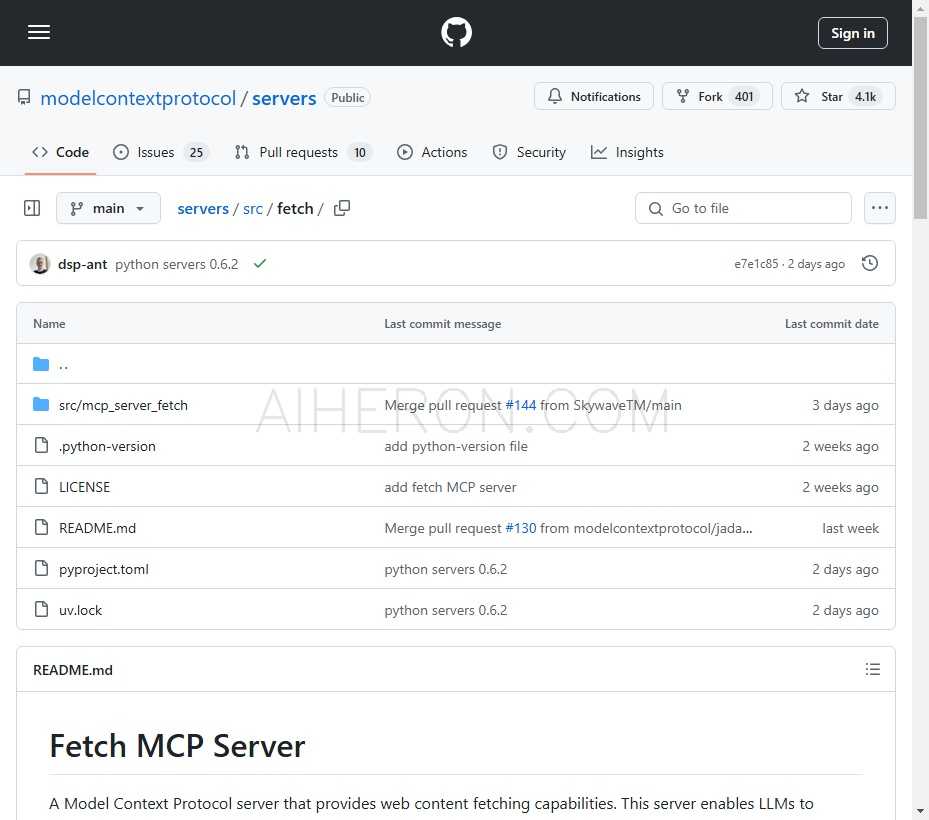View the green check status details

point(260,264)
